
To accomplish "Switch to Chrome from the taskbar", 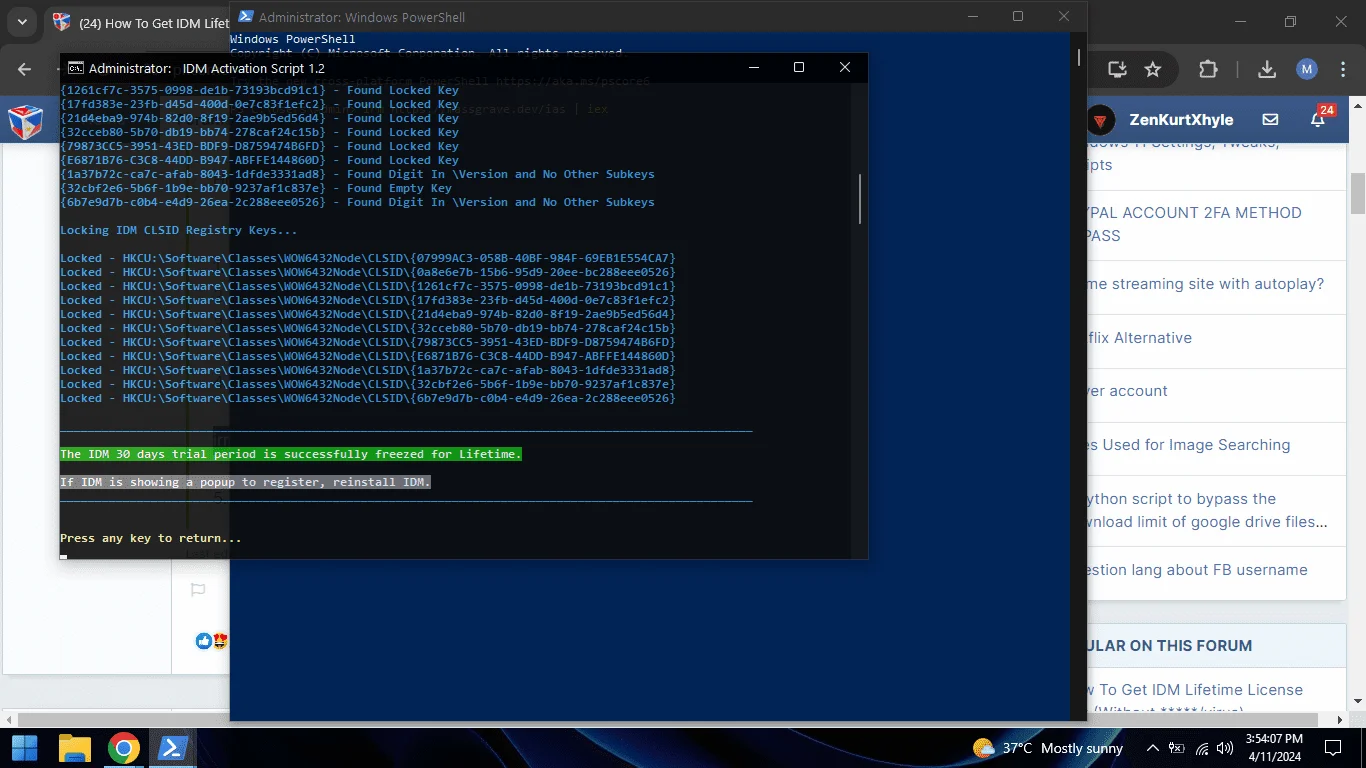I will pyautogui.click(x=124, y=748).
